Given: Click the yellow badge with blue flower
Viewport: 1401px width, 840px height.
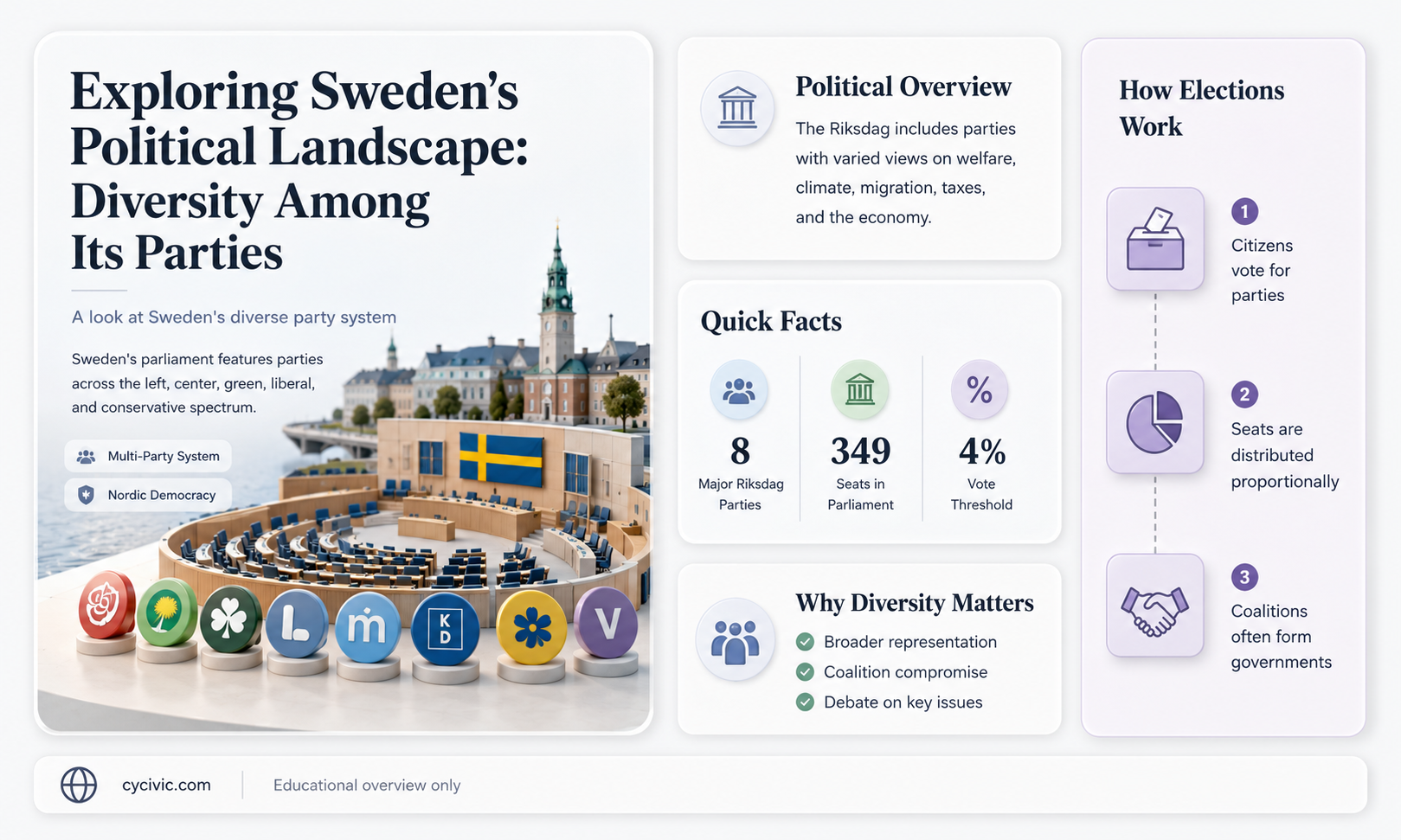Looking at the screenshot, I should tap(532, 627).
